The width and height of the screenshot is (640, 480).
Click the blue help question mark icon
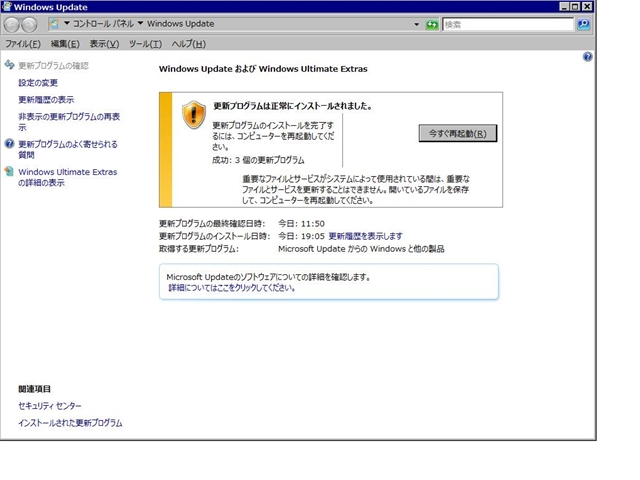[587, 57]
